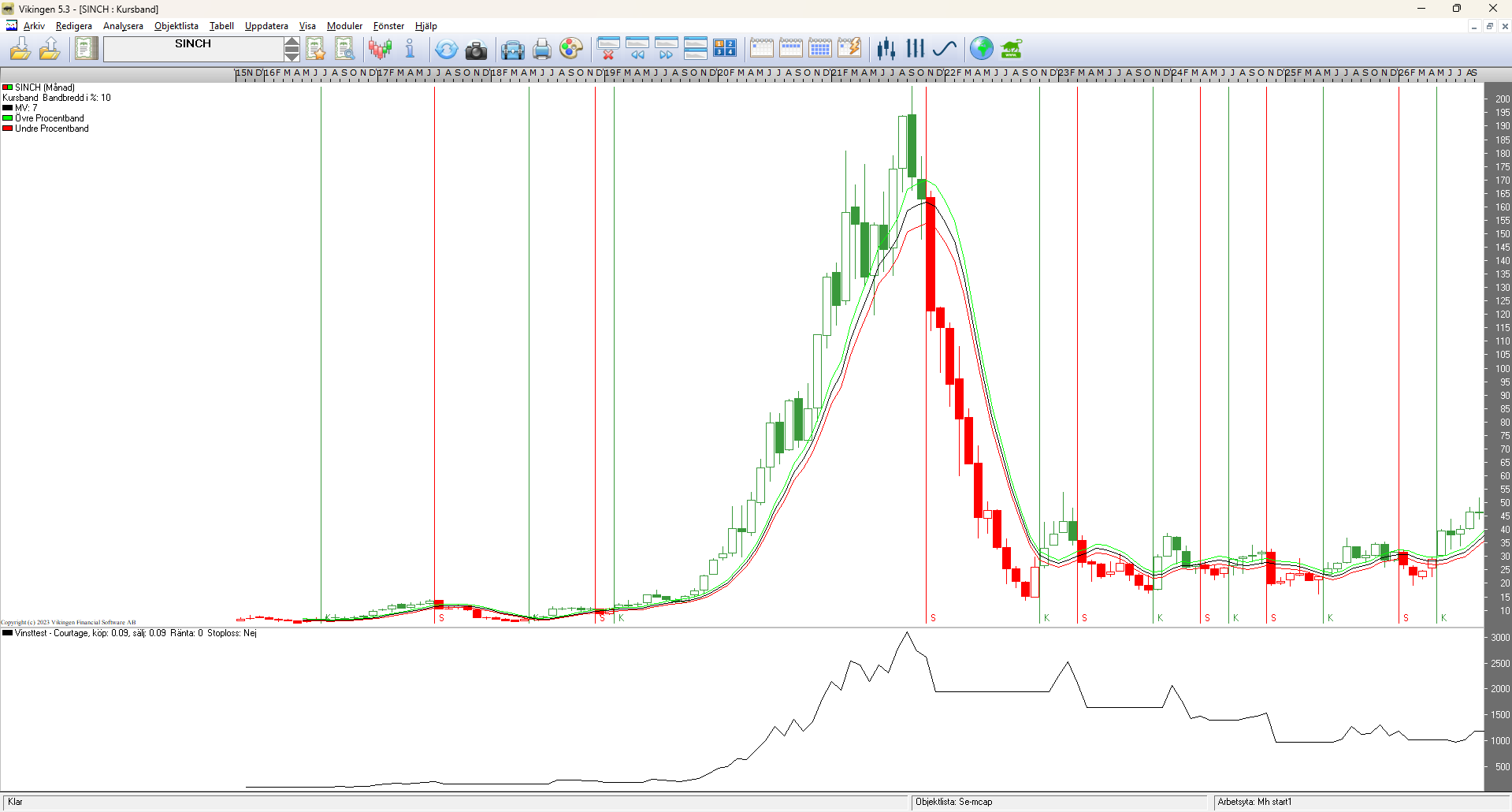The image size is (1512, 812).
Task: Restore the inner chart document window
Action: pyautogui.click(x=1489, y=26)
